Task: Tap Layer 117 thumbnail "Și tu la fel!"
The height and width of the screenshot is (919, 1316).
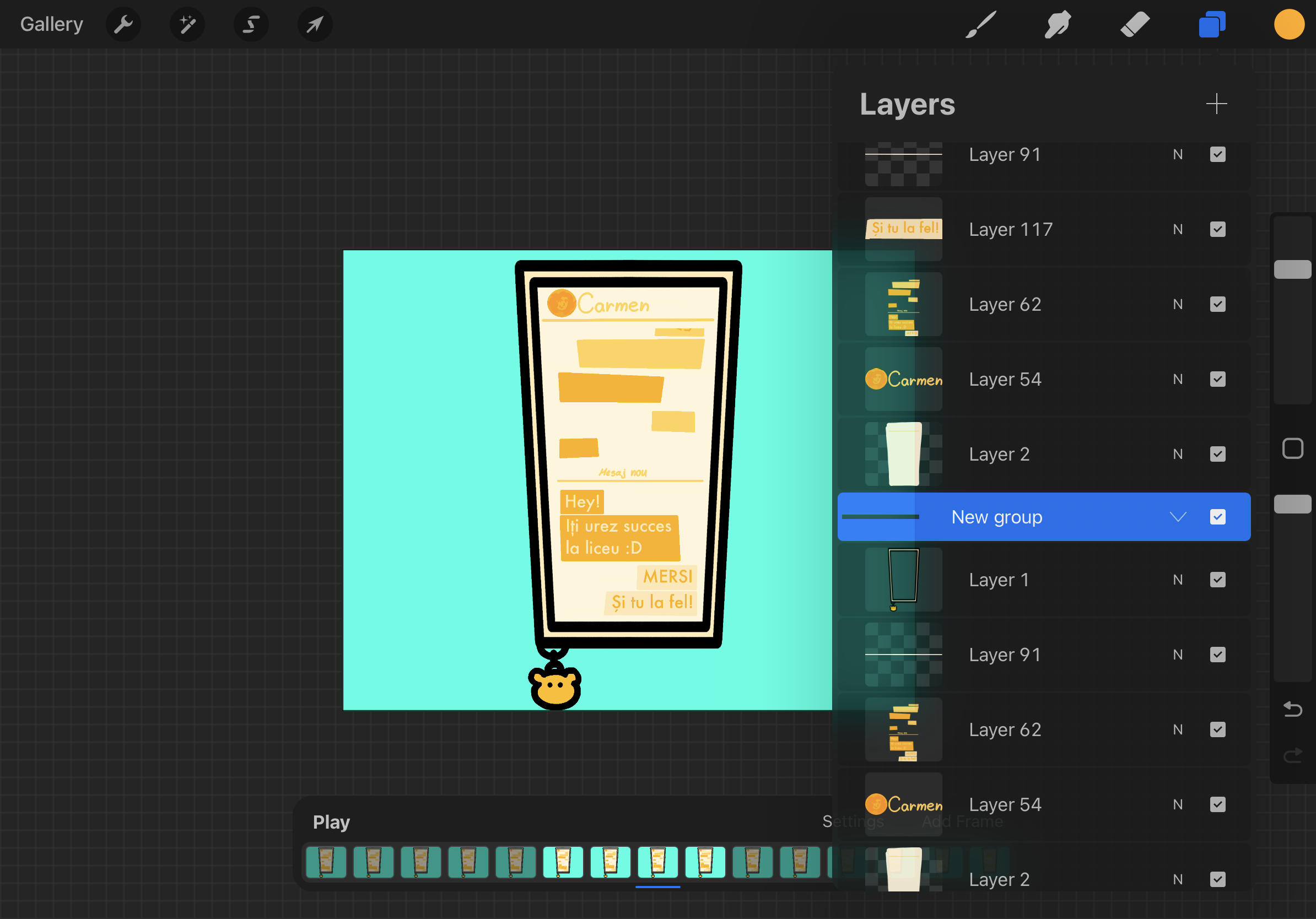Action: pos(903,229)
